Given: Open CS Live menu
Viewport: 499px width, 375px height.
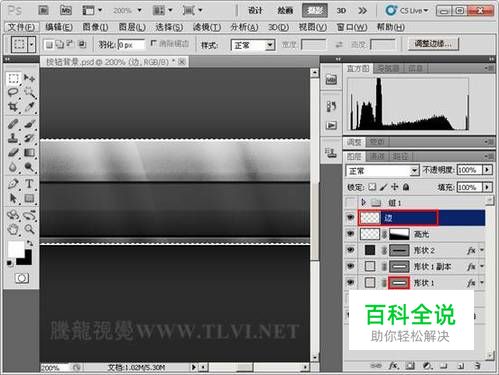Looking at the screenshot, I should coord(407,11).
